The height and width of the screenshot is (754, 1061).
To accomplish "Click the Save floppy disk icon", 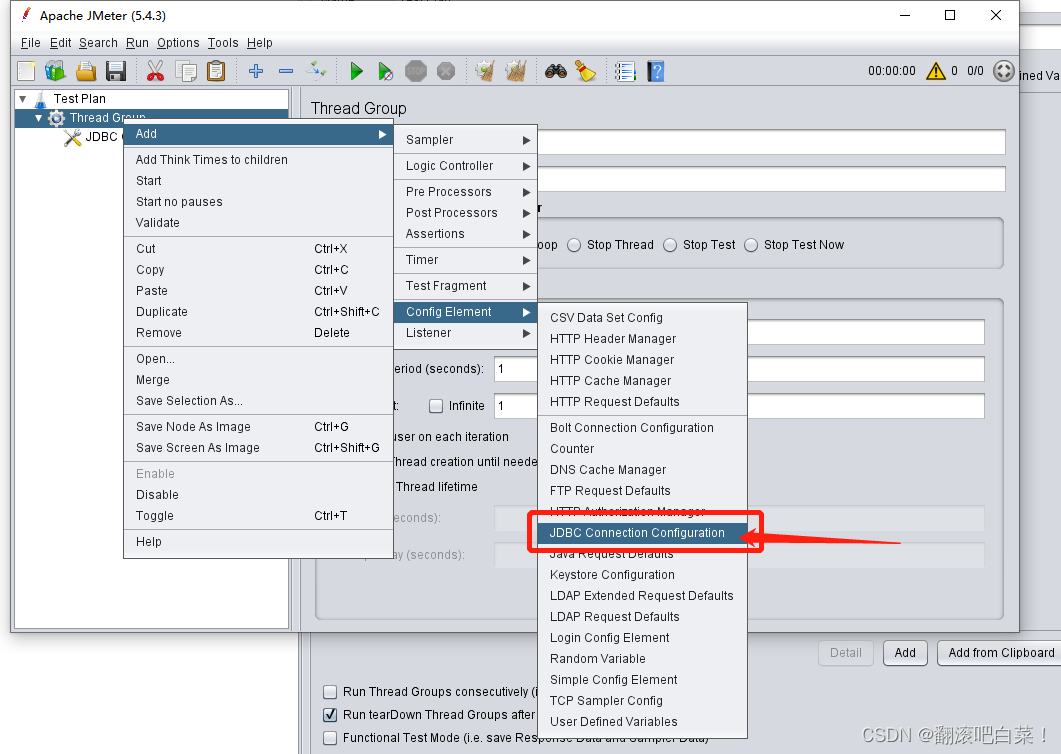I will coord(116,70).
